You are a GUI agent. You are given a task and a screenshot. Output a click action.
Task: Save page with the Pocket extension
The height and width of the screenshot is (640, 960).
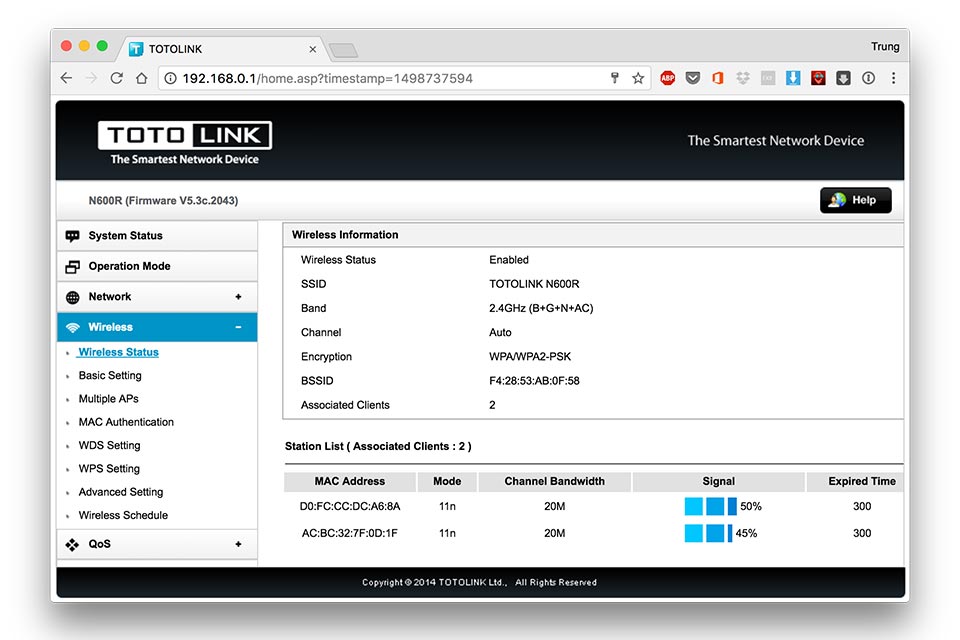(x=692, y=78)
